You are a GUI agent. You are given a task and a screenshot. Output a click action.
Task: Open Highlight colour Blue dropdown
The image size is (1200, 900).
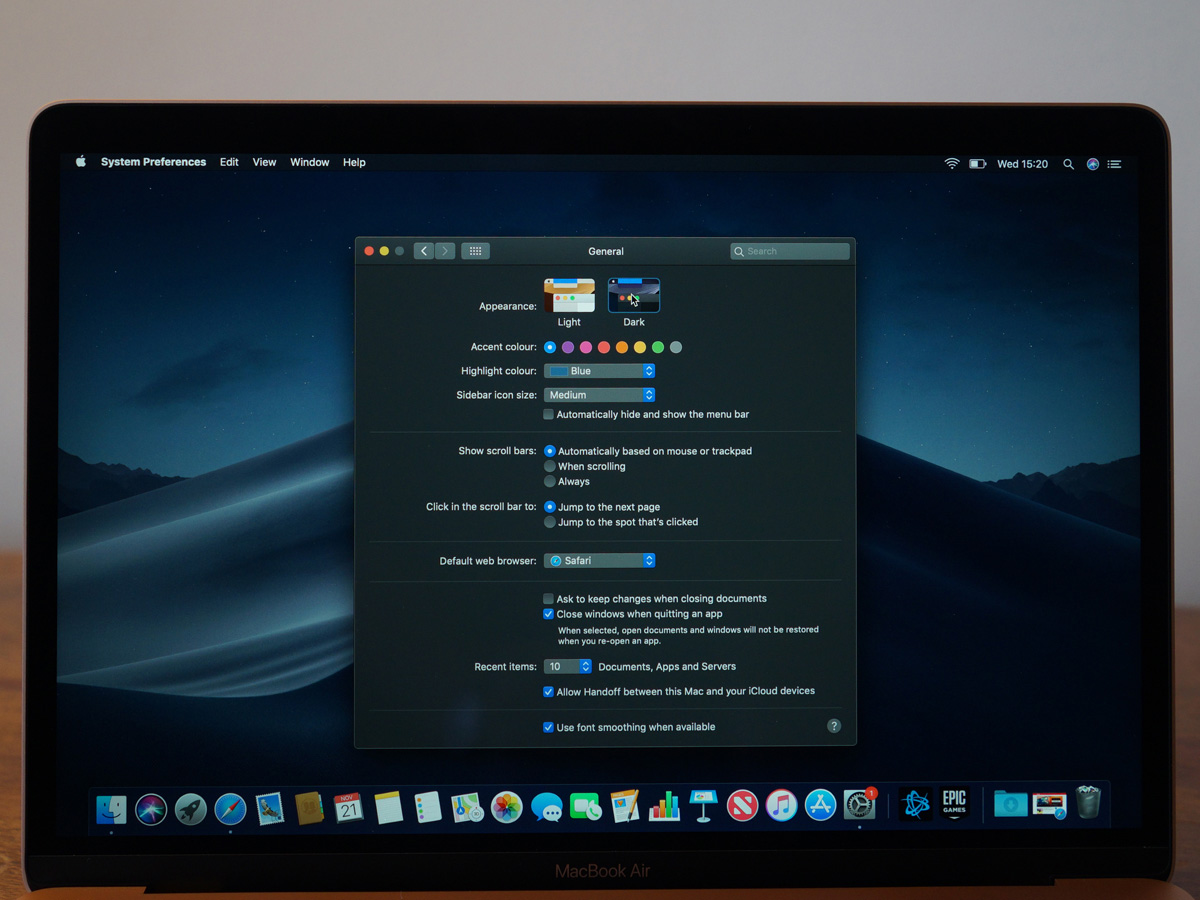click(600, 371)
